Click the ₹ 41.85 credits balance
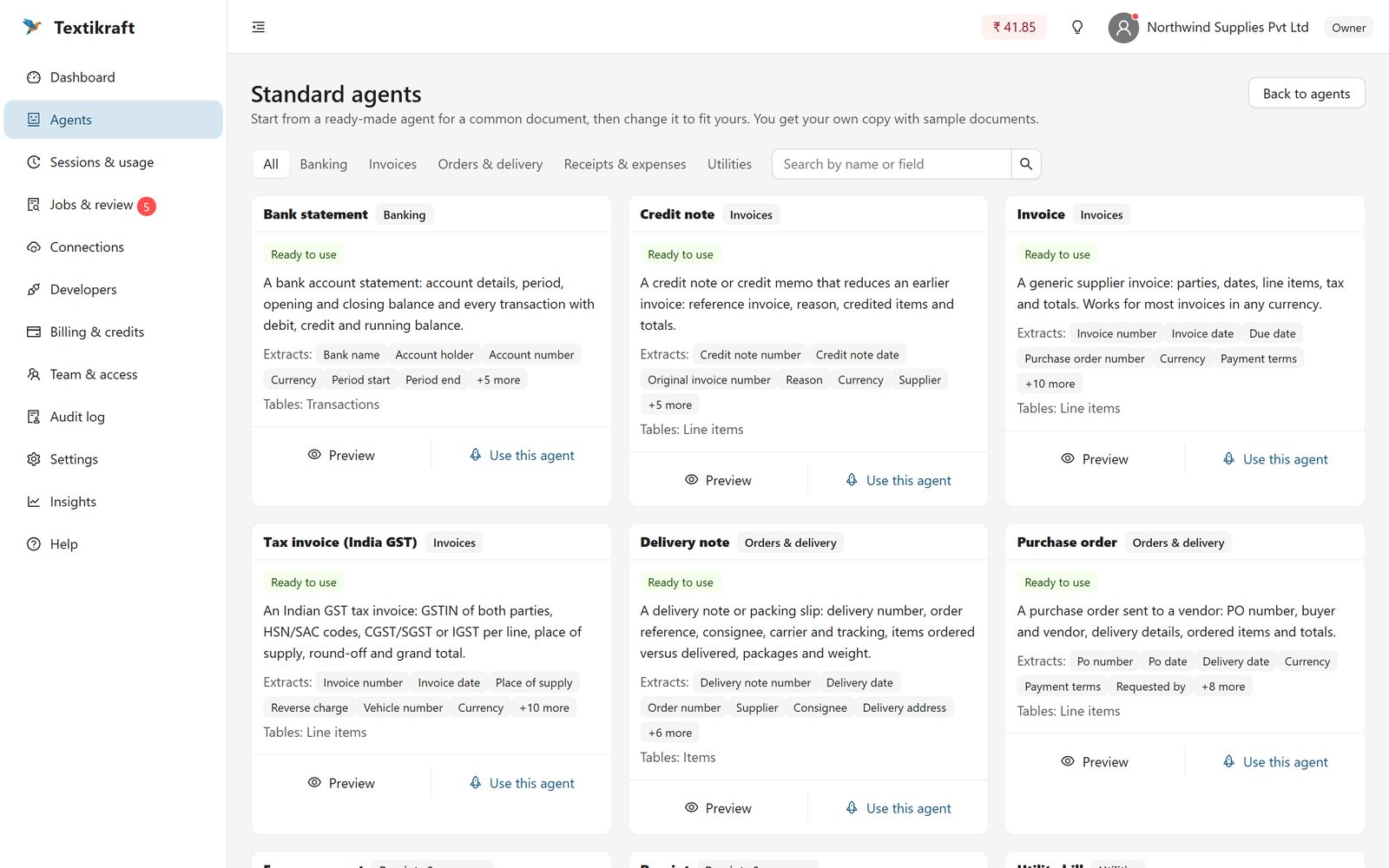This screenshot has height=868, width=1389. tap(1014, 27)
